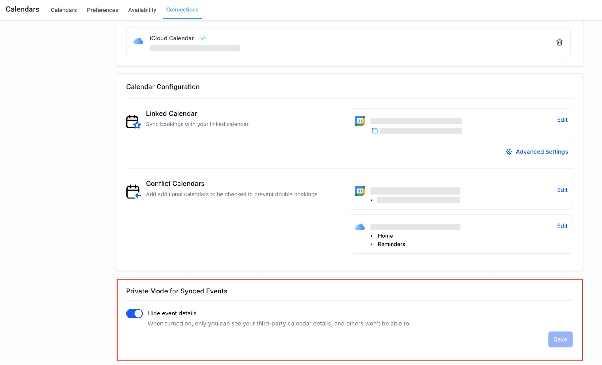Open the Calendars tab

[64, 10]
